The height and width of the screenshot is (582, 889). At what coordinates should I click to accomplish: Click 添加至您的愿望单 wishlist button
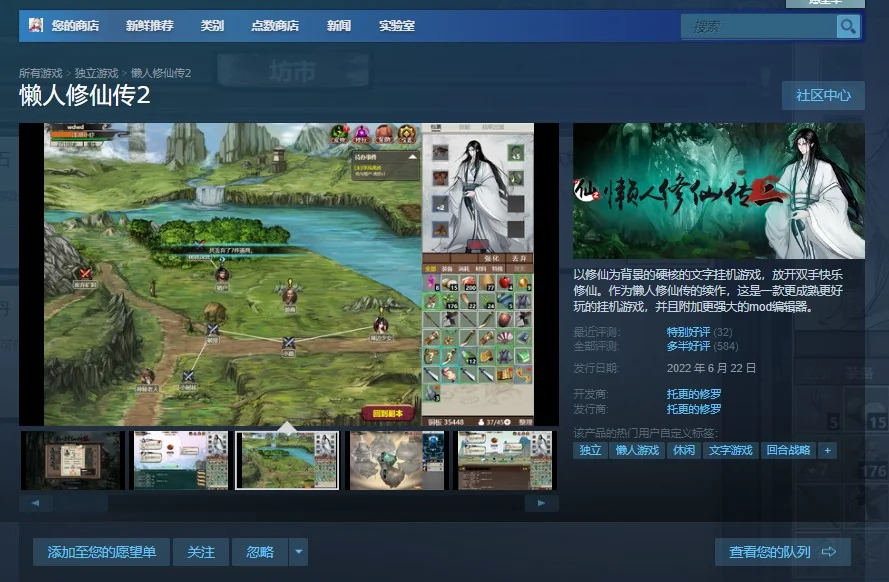[101, 552]
